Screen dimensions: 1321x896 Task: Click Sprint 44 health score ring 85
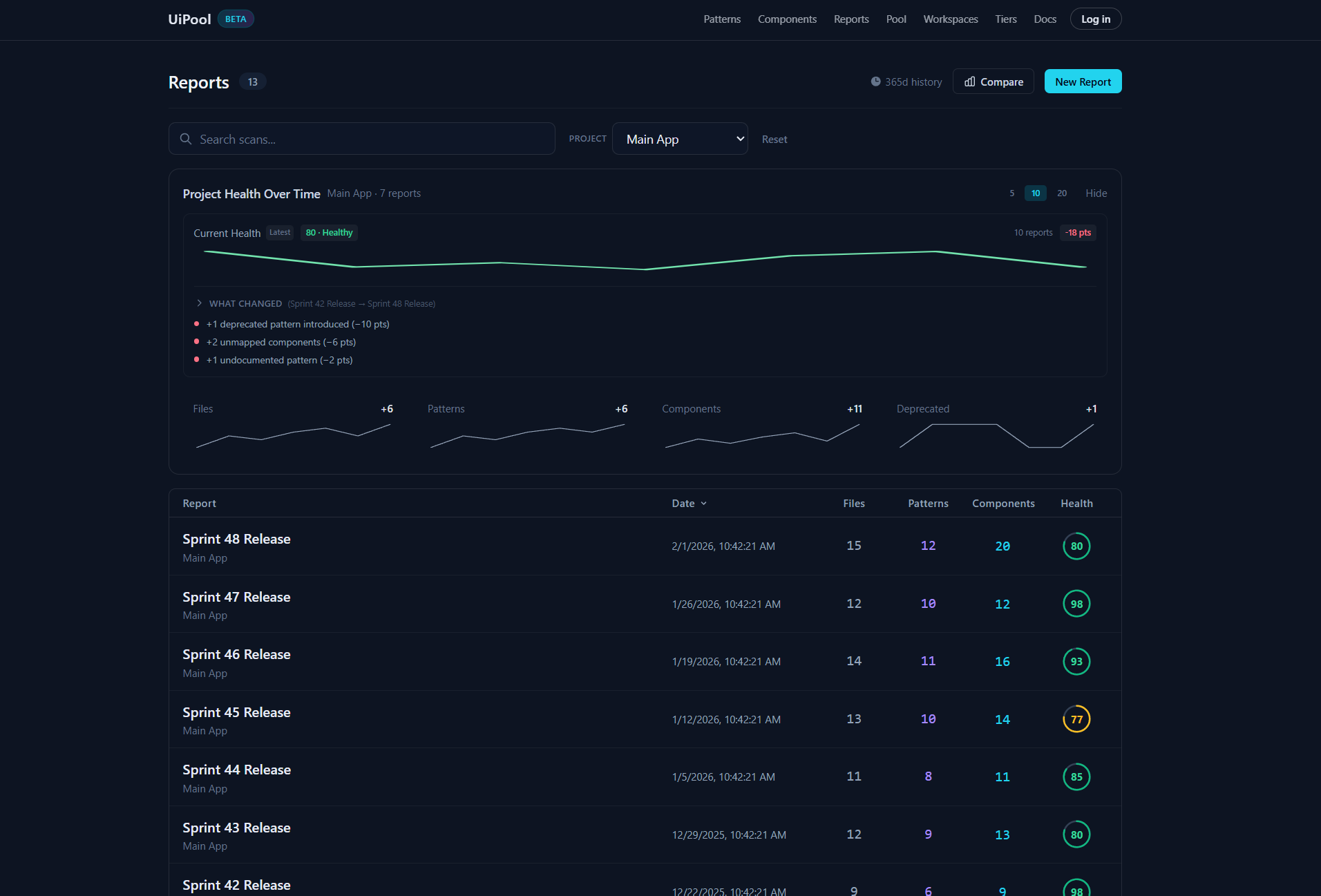1076,777
